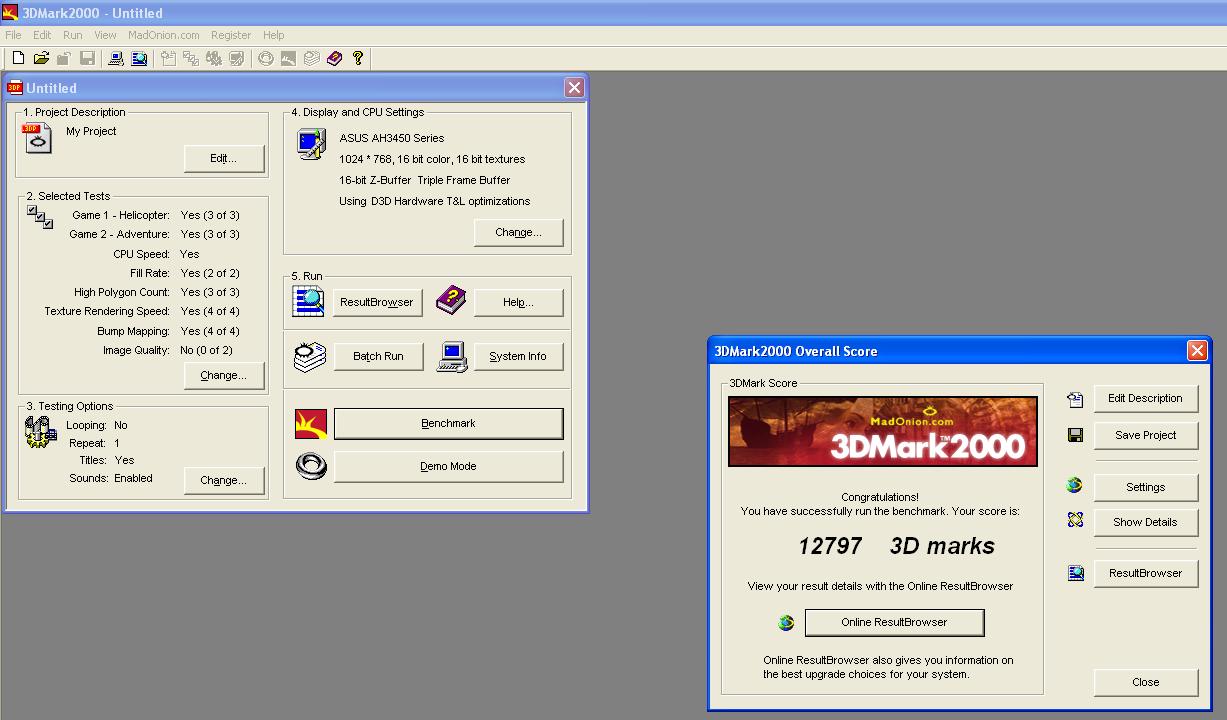This screenshot has height=720, width=1227.
Task: Click the Image Quality No (0 of 2) row
Action: pyautogui.click(x=168, y=350)
